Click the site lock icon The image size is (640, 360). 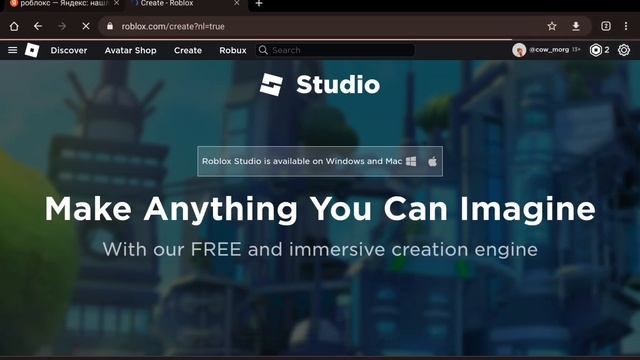click(110, 26)
